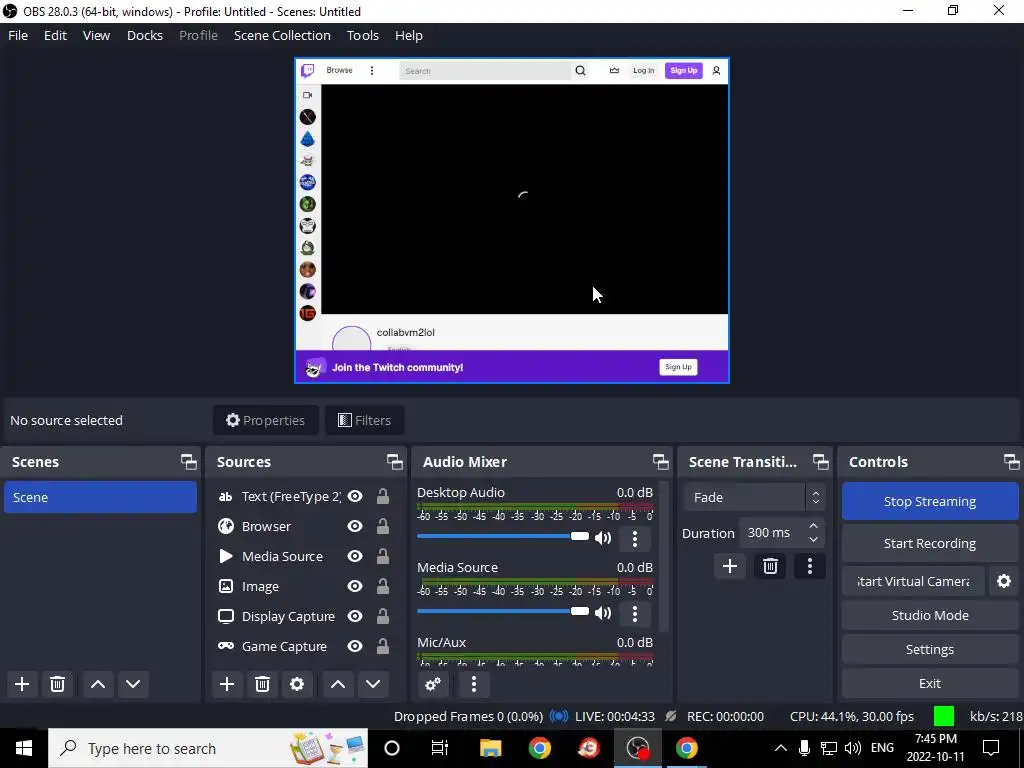Toggle visibility of Media Source in Sources
The height and width of the screenshot is (768, 1024).
point(355,556)
